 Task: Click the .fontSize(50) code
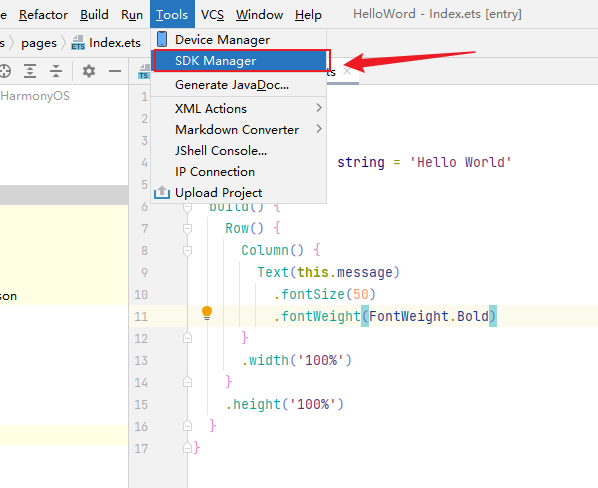pyautogui.click(x=325, y=294)
